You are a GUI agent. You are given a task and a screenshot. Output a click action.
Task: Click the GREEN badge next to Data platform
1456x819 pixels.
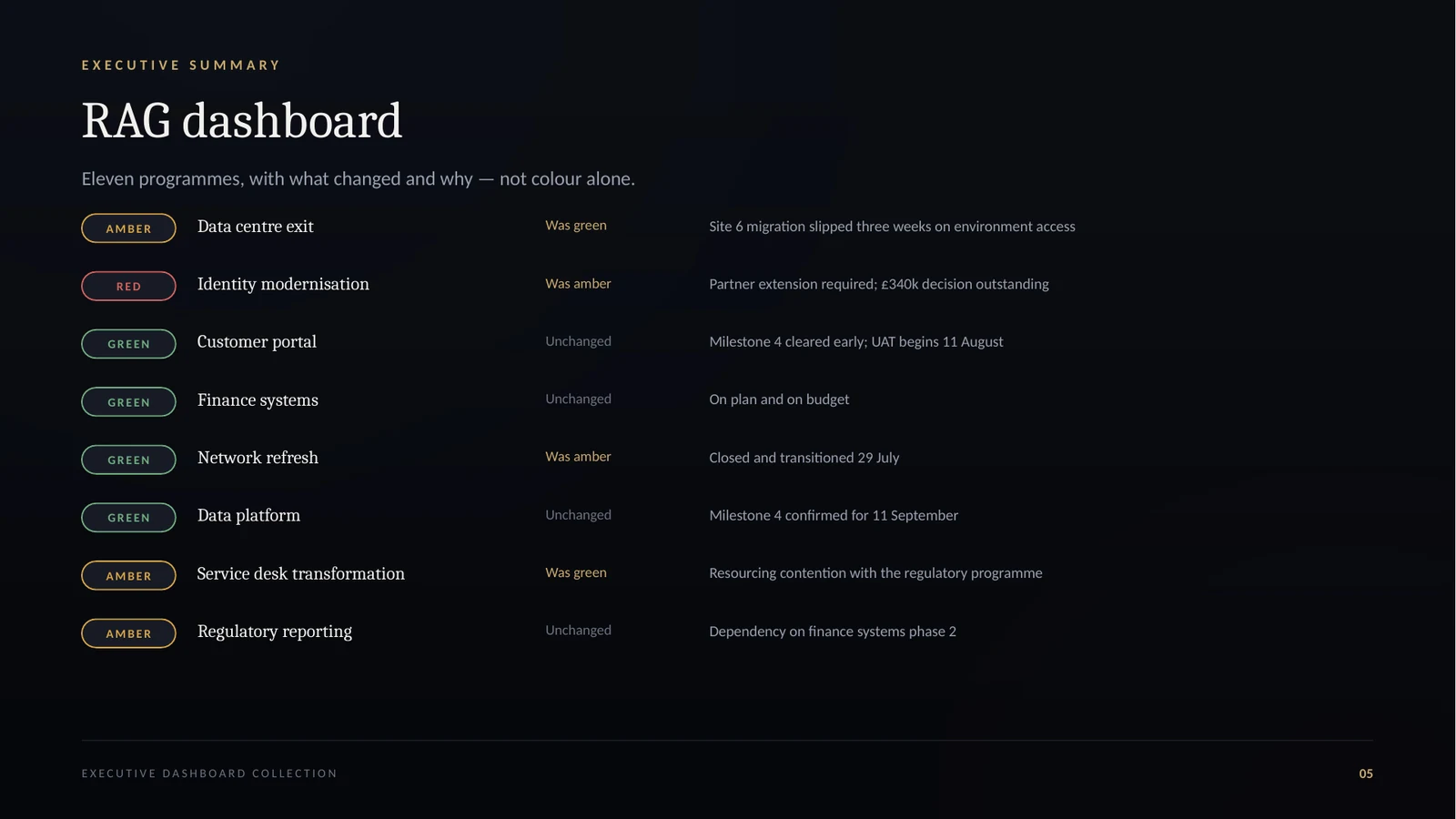[128, 517]
